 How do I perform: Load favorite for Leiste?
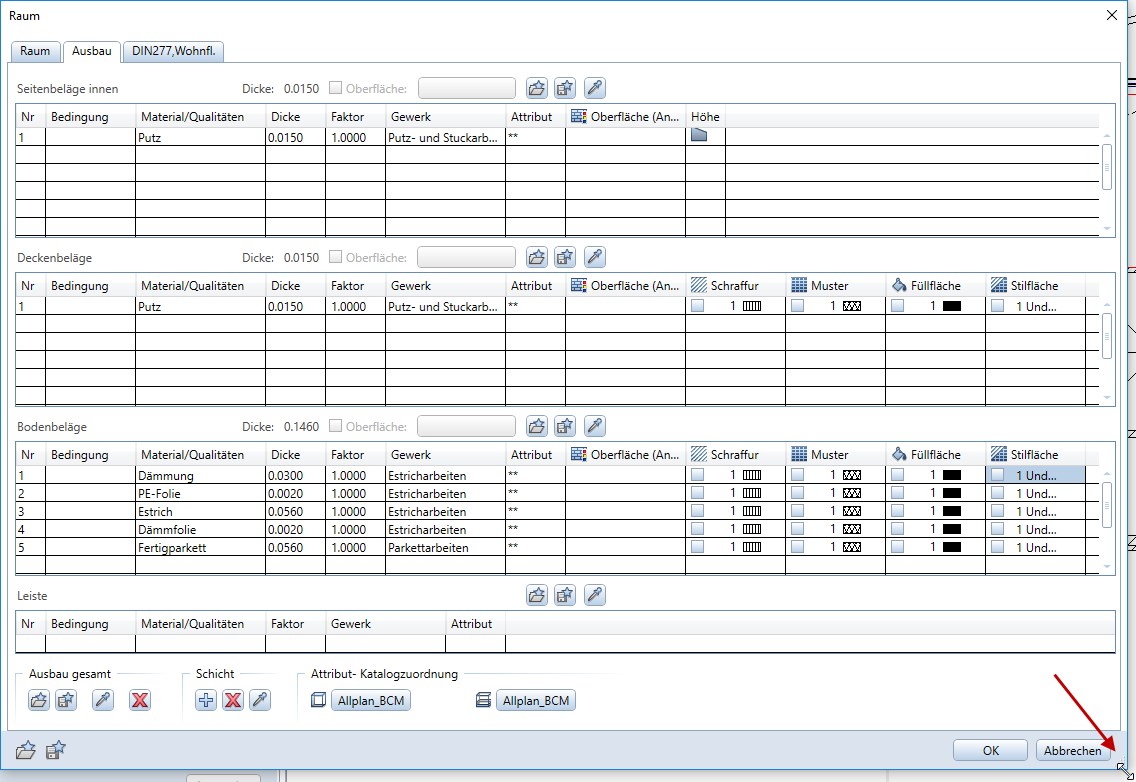click(537, 595)
